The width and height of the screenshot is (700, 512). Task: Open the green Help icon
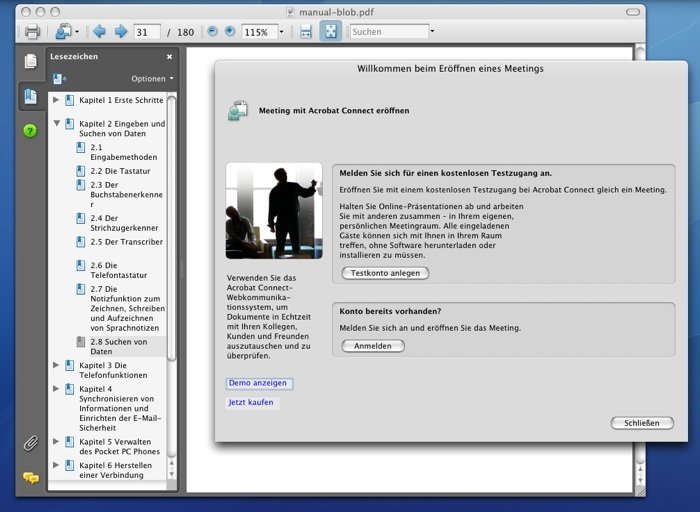click(x=30, y=131)
